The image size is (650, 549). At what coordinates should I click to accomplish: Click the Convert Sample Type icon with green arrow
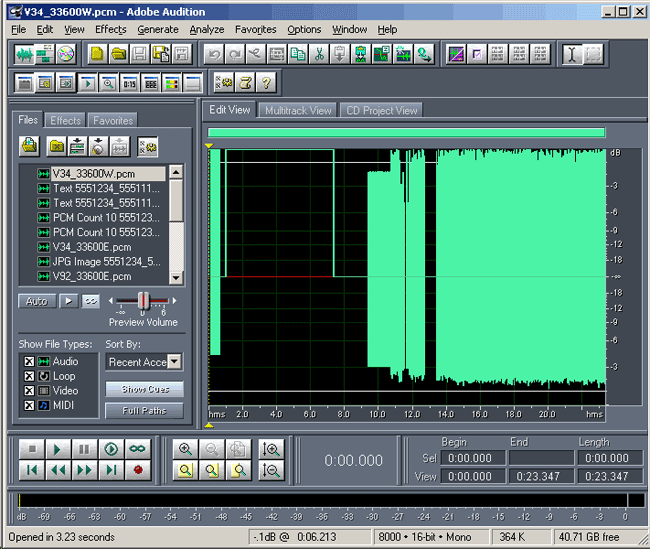tap(424, 54)
